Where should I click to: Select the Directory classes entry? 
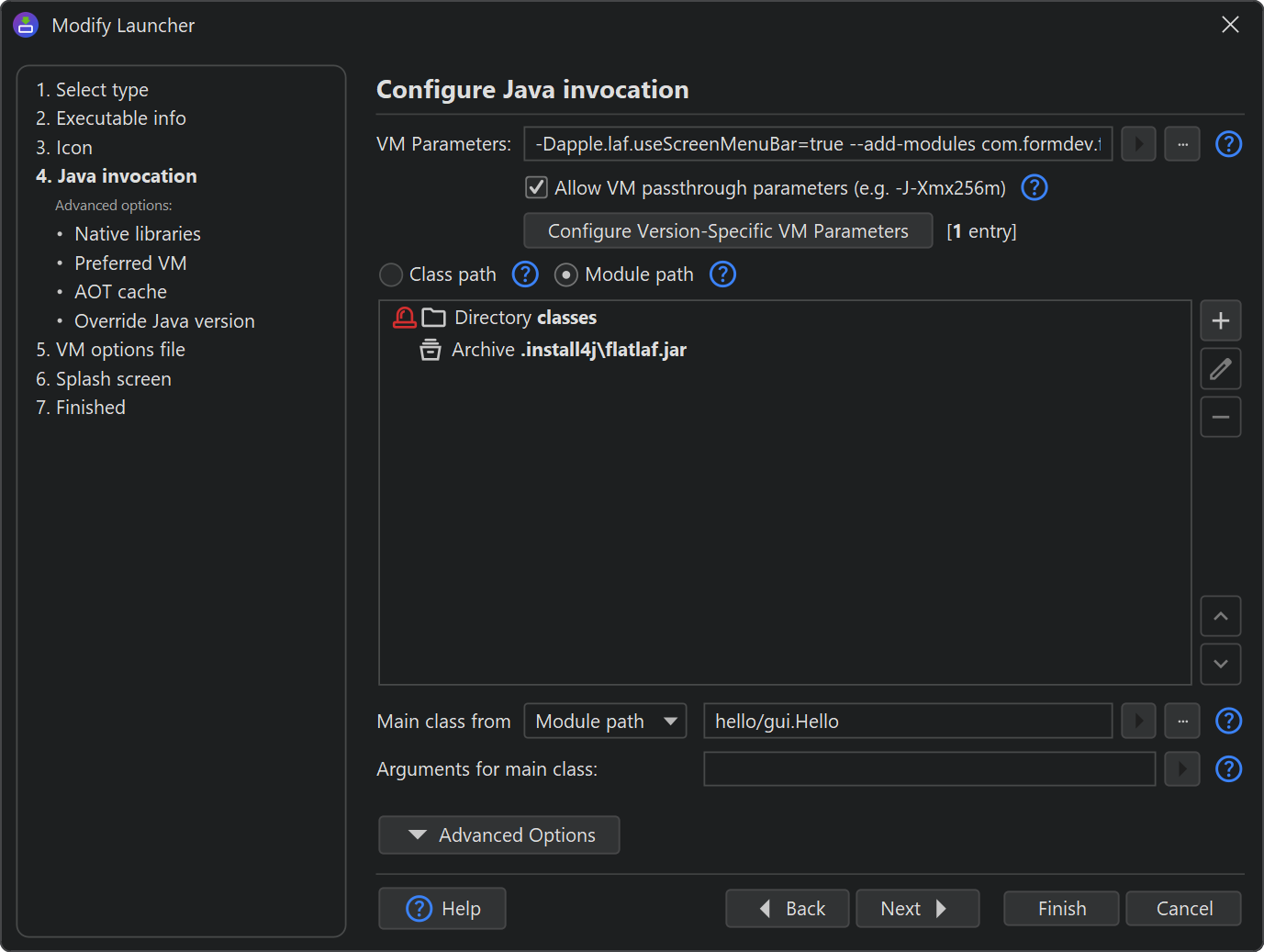point(785,318)
